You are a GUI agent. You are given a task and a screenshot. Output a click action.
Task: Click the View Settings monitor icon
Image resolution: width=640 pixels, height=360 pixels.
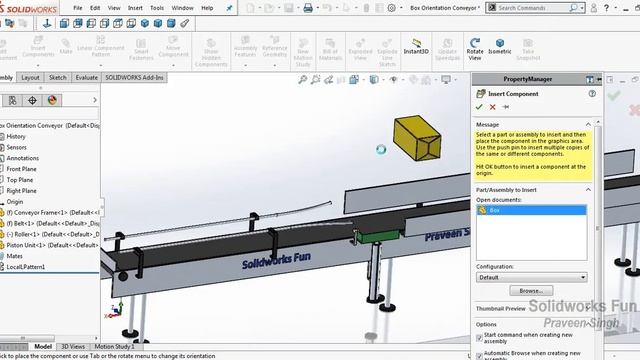(x=446, y=80)
